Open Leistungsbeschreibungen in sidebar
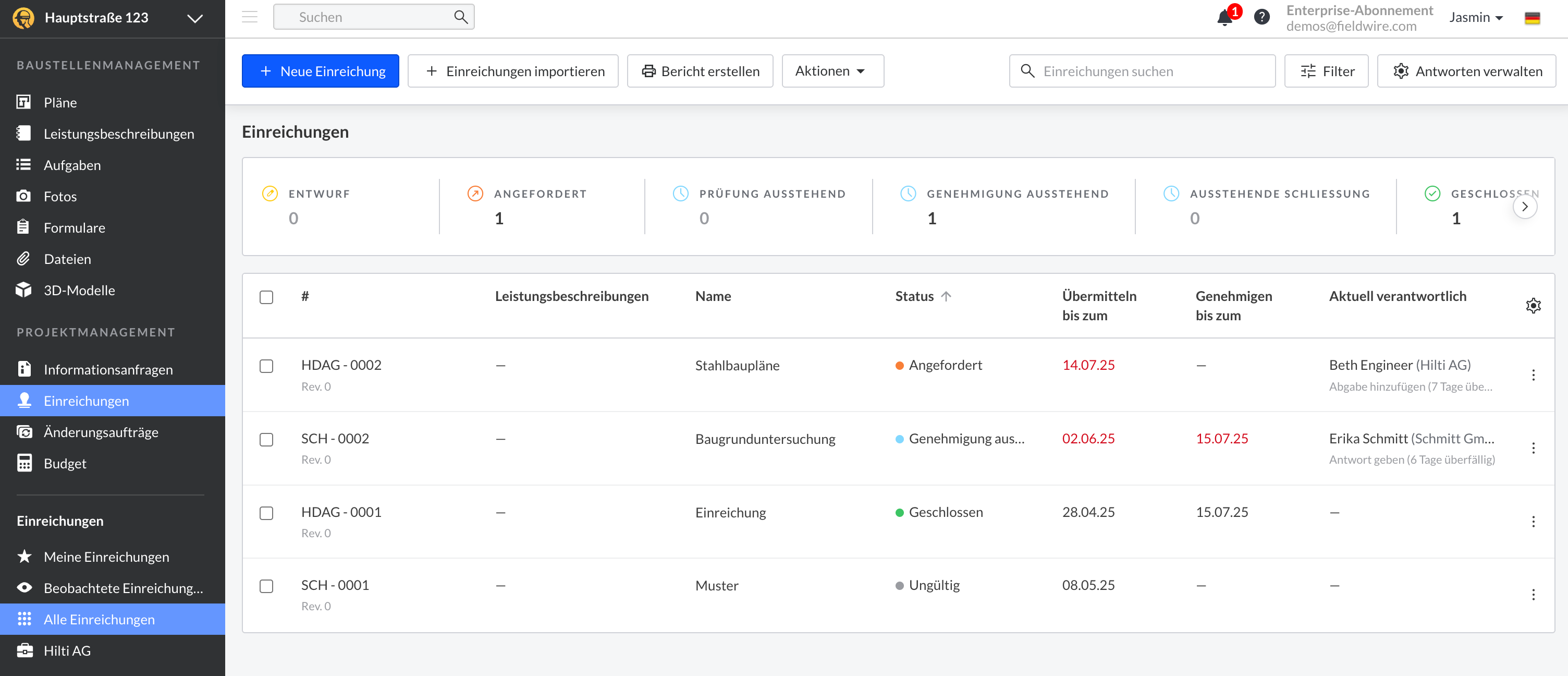This screenshot has width=1568, height=676. 113,134
